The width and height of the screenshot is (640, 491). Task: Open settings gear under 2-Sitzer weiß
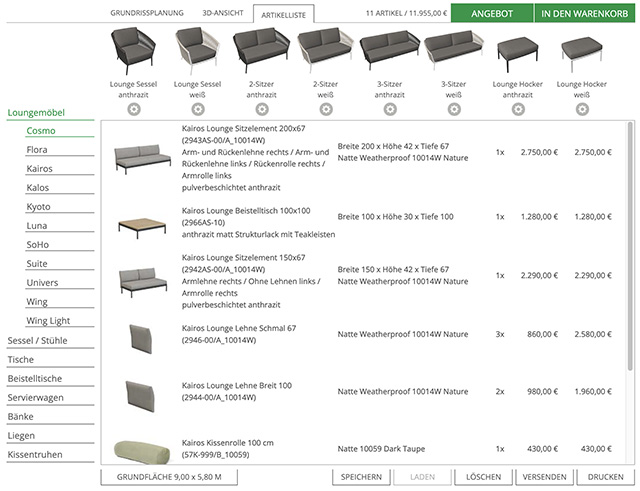[325, 108]
